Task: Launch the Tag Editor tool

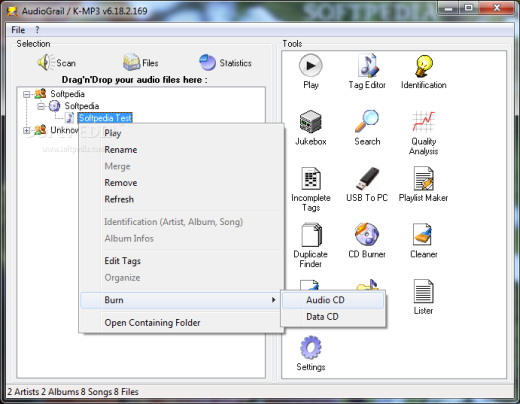Action: [367, 66]
